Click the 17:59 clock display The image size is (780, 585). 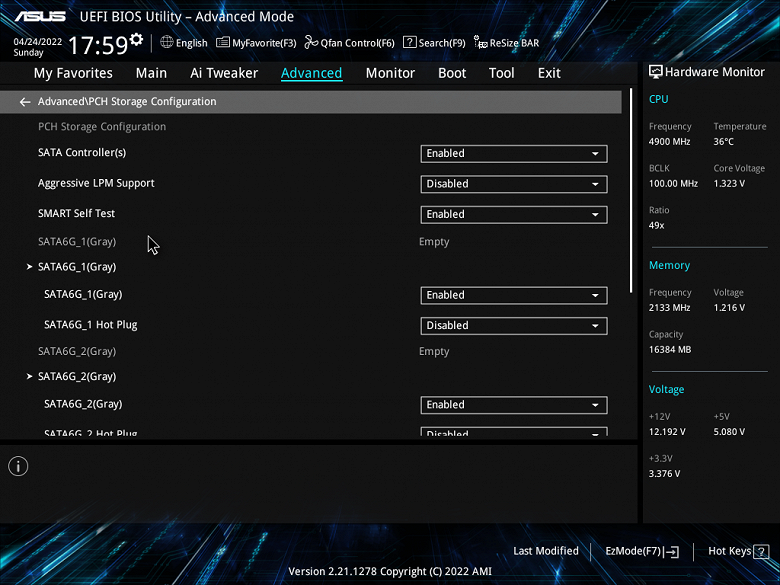click(98, 45)
